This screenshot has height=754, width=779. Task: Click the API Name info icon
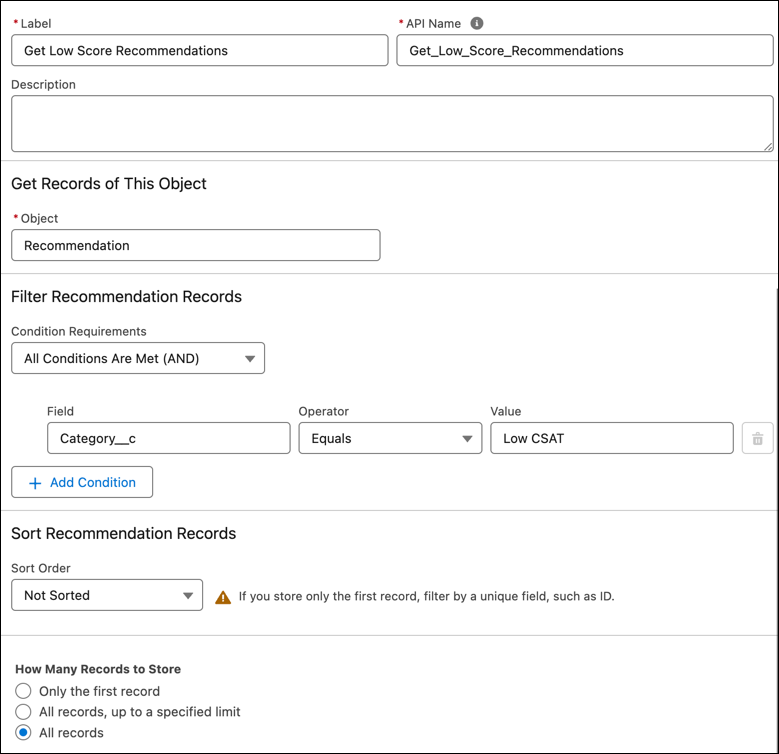tap(476, 23)
